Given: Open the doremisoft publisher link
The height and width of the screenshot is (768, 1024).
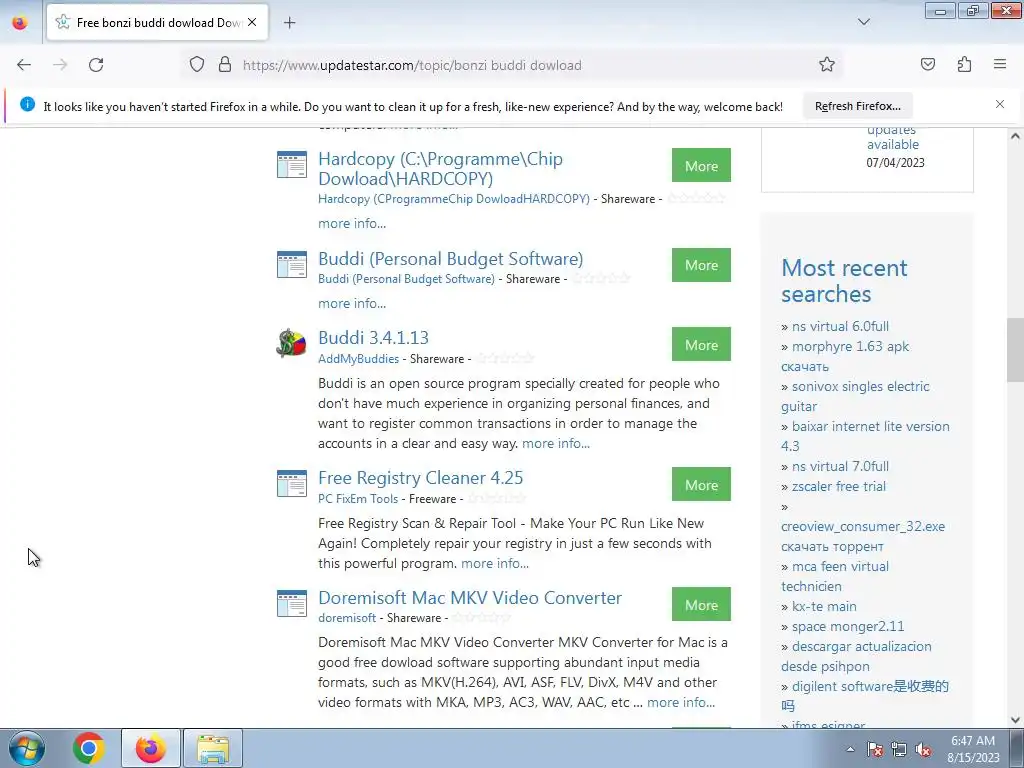Looking at the screenshot, I should point(347,618).
